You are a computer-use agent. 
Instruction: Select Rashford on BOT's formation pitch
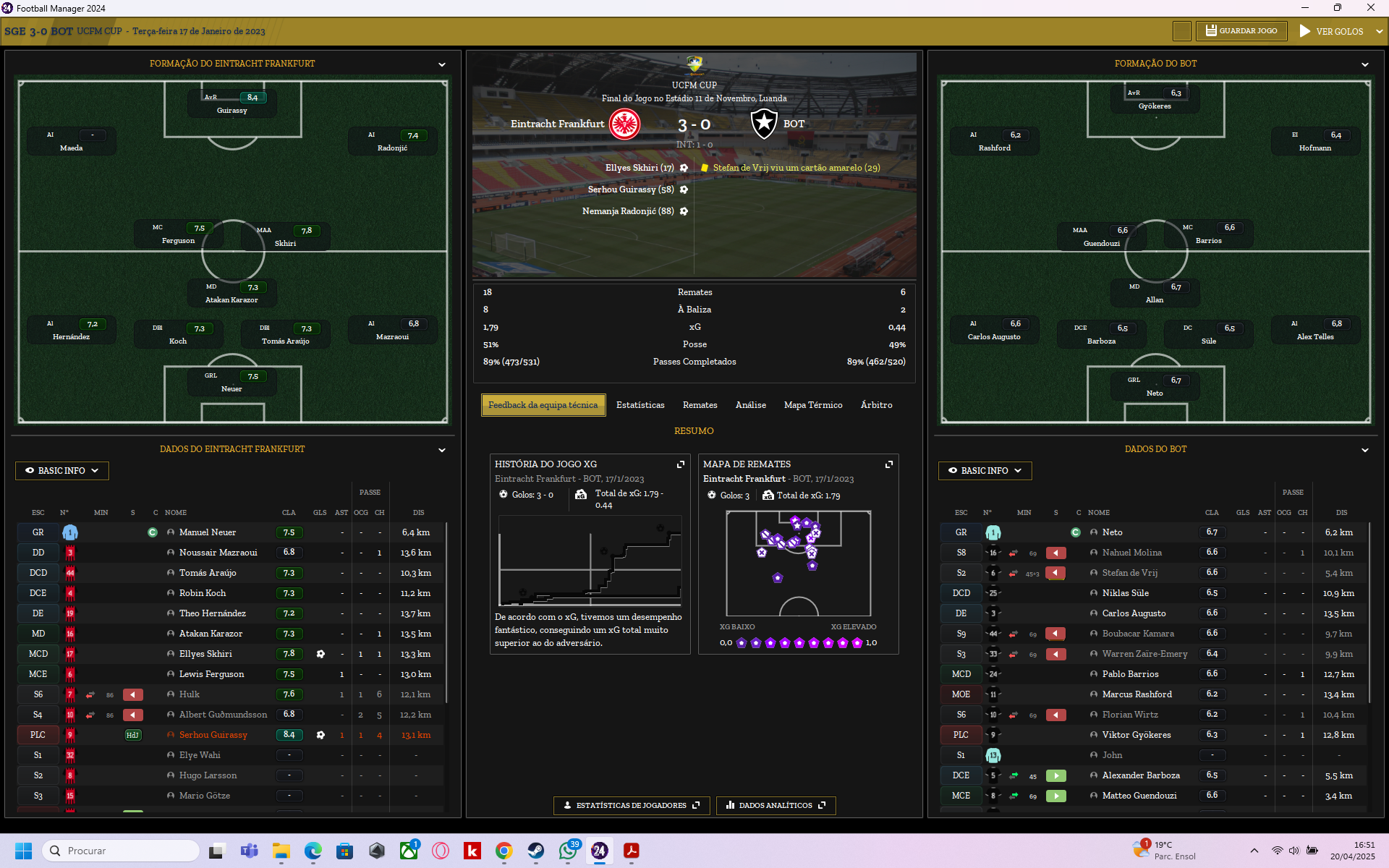[x=995, y=141]
